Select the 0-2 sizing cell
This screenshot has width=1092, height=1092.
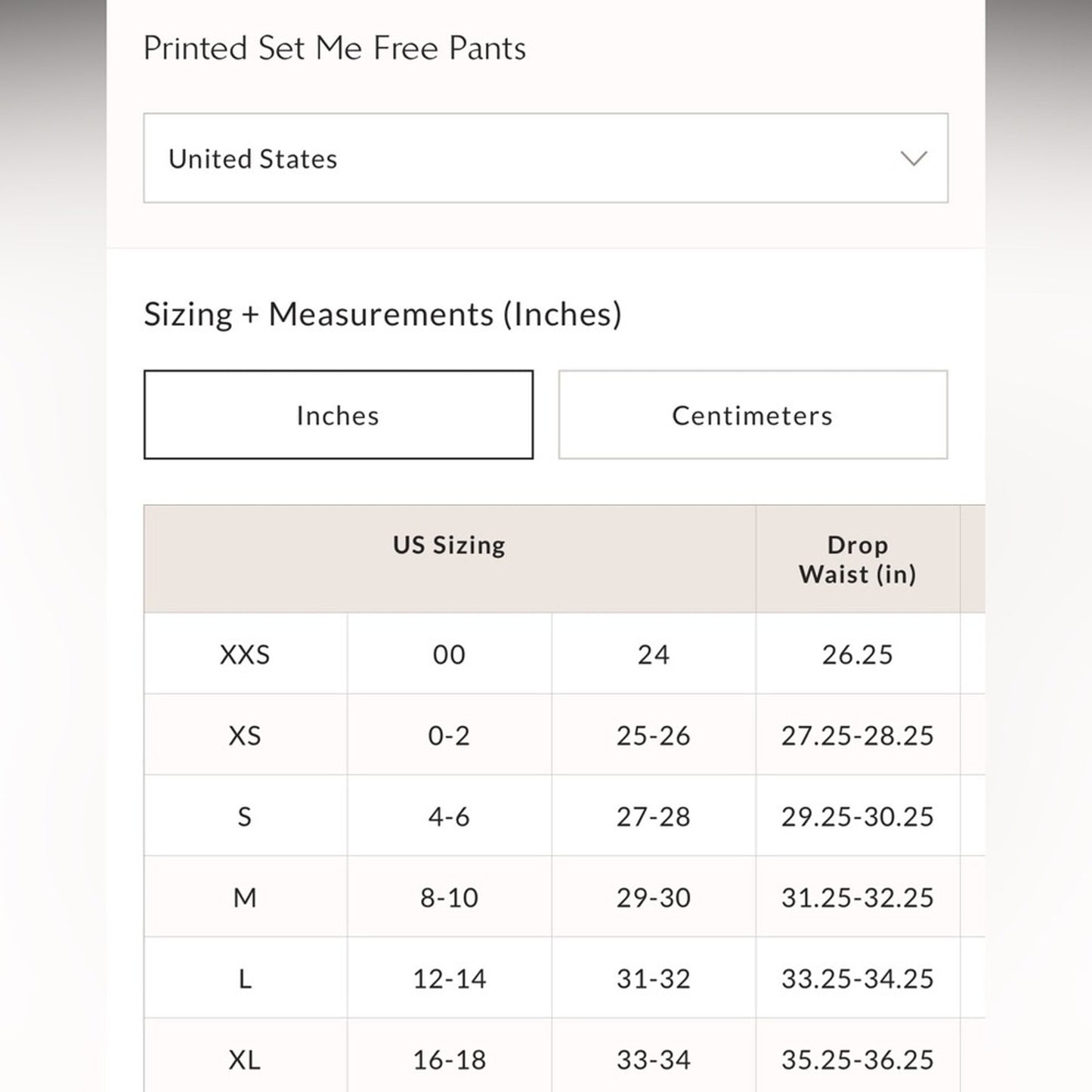pyautogui.click(x=449, y=735)
